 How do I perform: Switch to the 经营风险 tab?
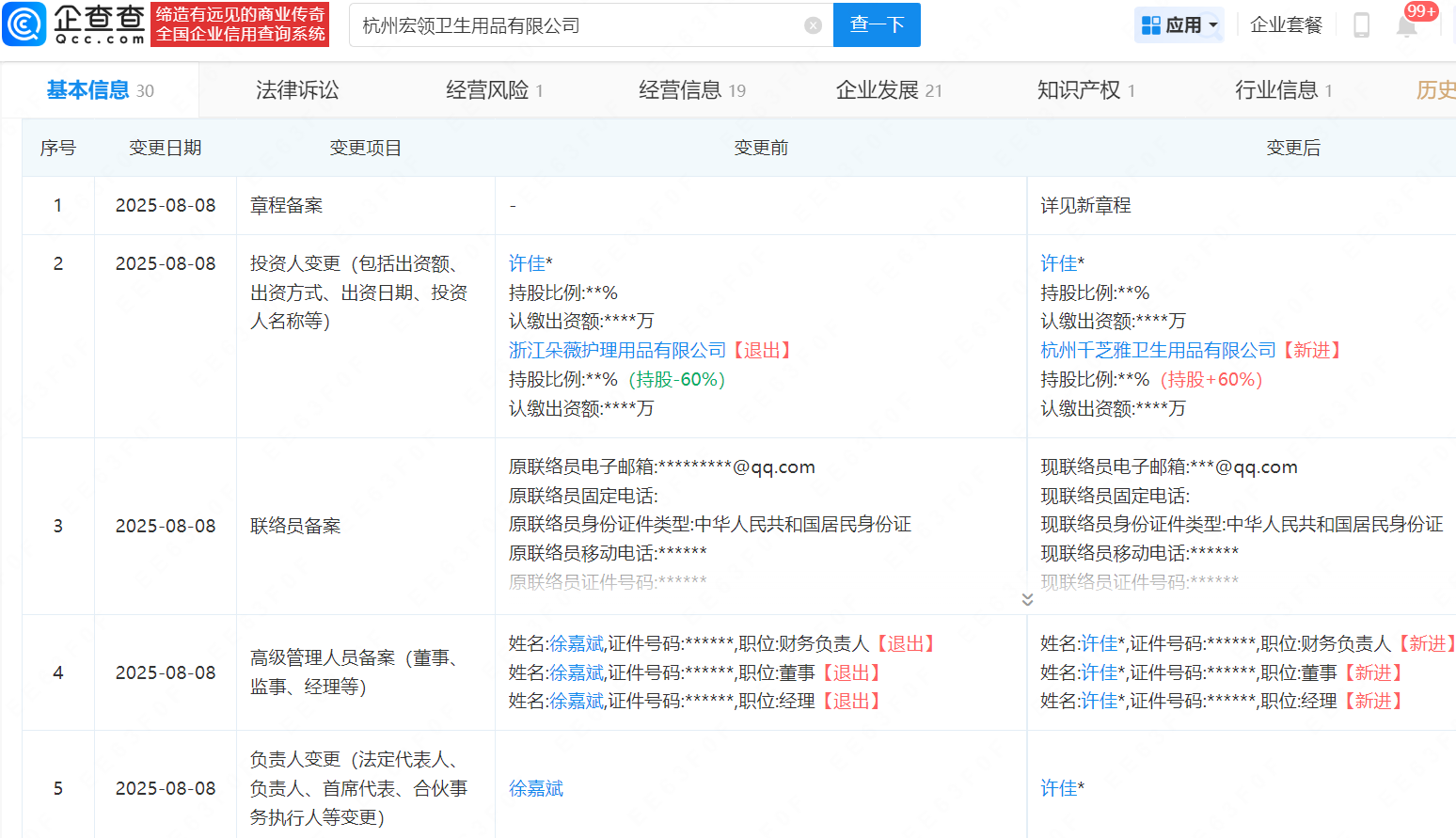(x=494, y=90)
